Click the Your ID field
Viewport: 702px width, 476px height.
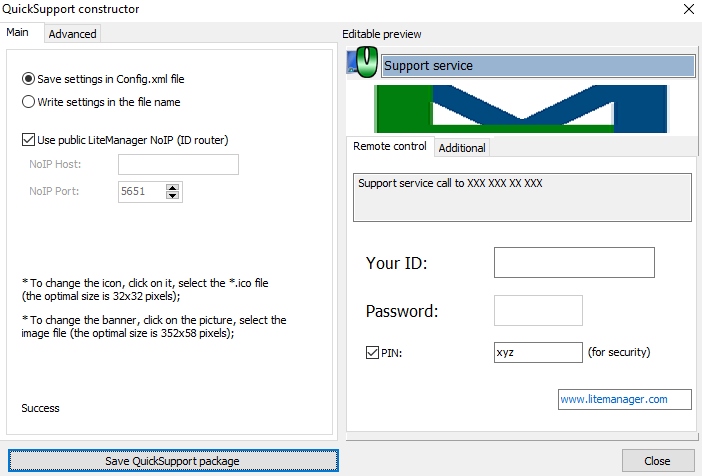pos(574,262)
